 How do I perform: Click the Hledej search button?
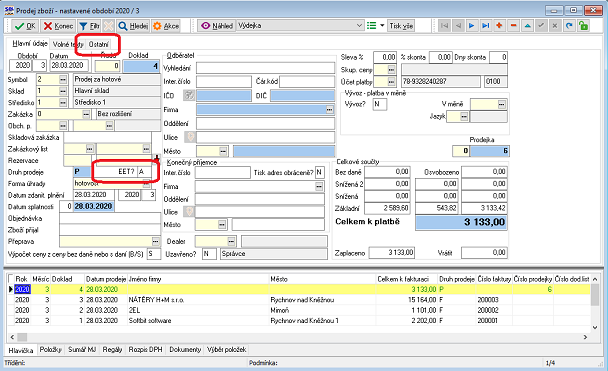tap(133, 26)
